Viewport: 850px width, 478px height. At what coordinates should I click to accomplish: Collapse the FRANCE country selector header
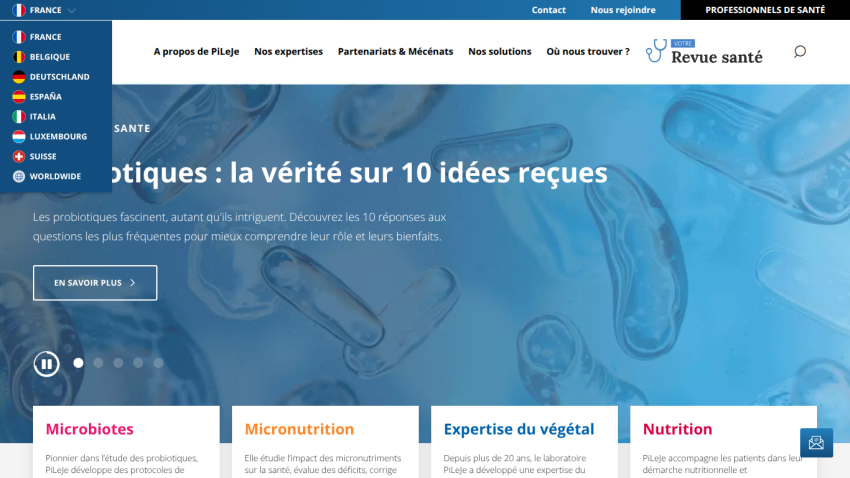[x=43, y=10]
